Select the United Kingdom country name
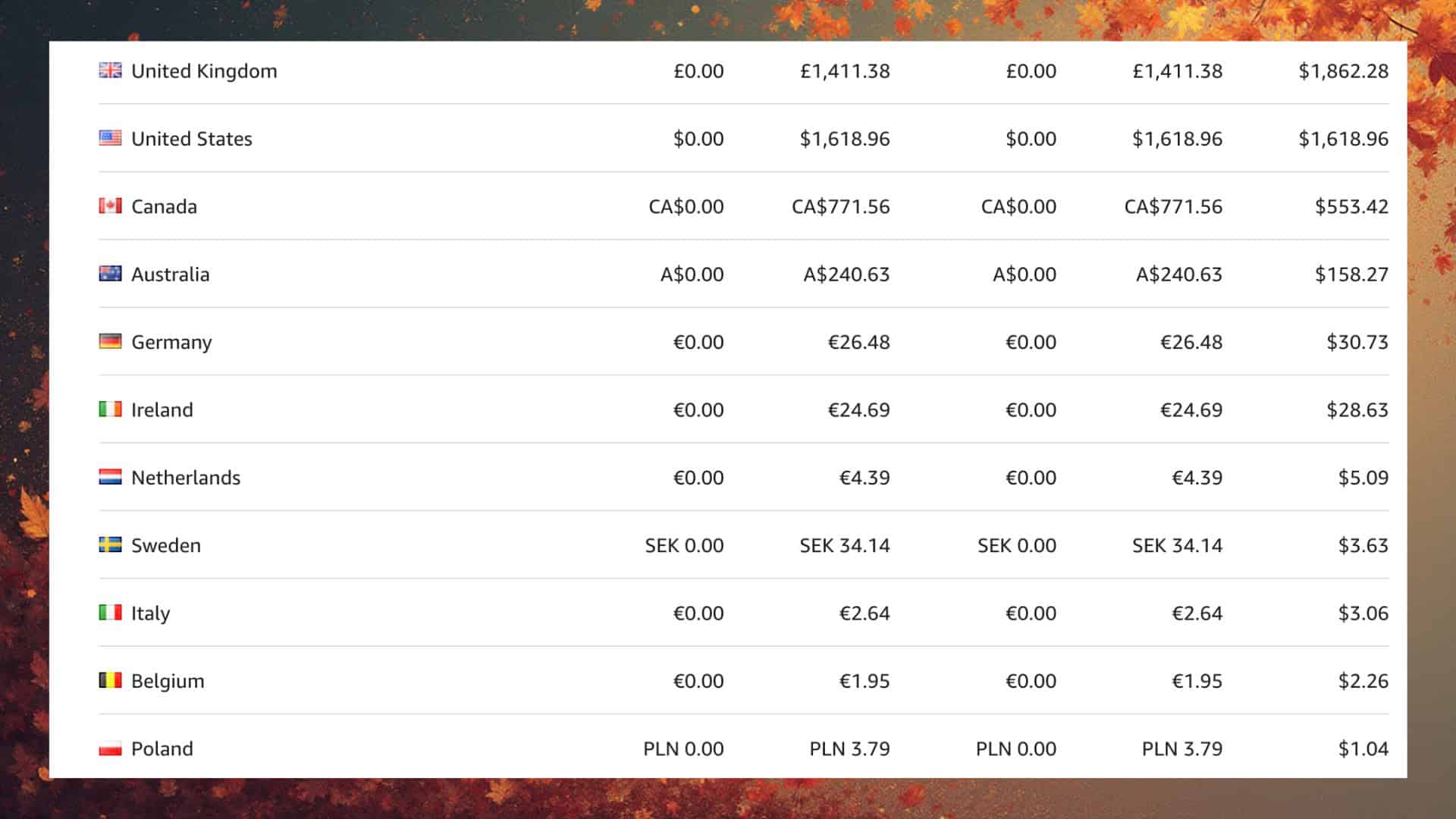The width and height of the screenshot is (1456, 819). pyautogui.click(x=204, y=71)
